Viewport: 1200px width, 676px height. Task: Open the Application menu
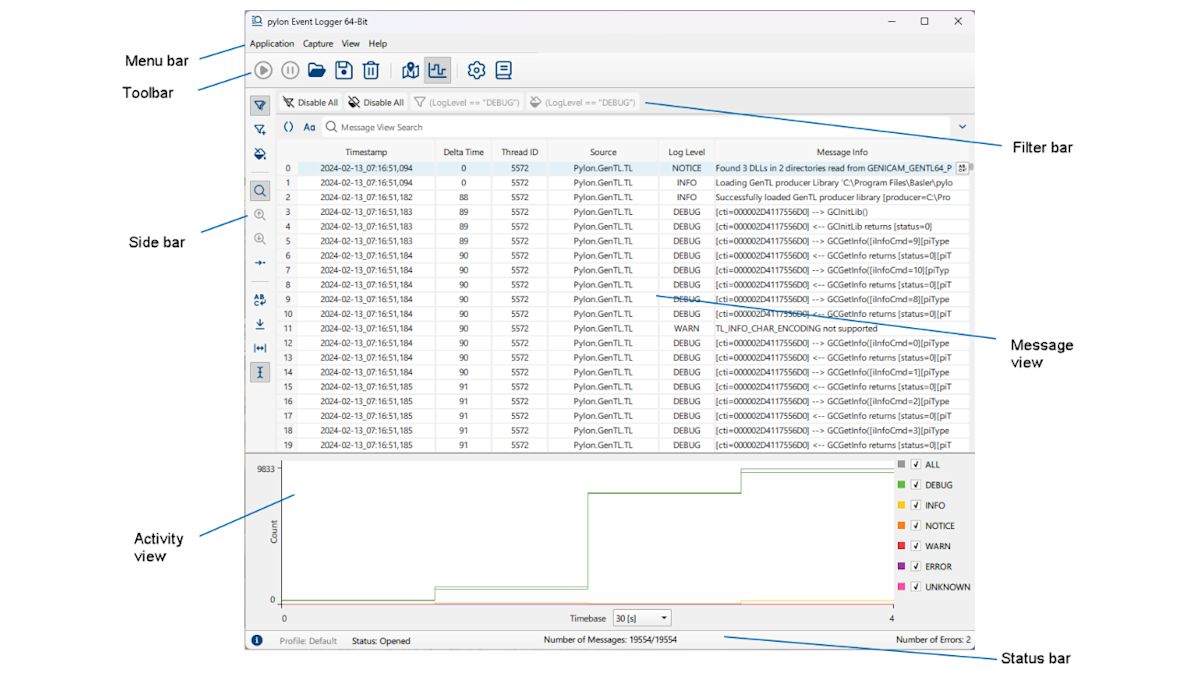[x=272, y=44]
